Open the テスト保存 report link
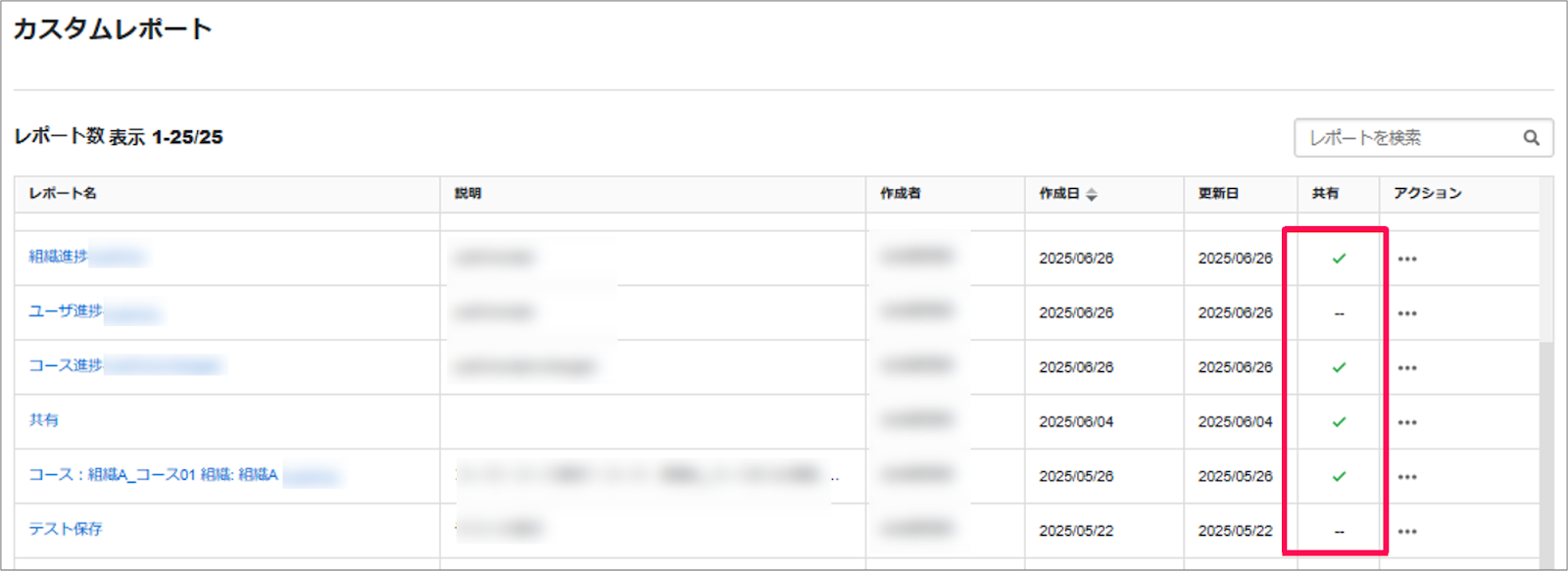The height and width of the screenshot is (571, 1568). point(66,529)
